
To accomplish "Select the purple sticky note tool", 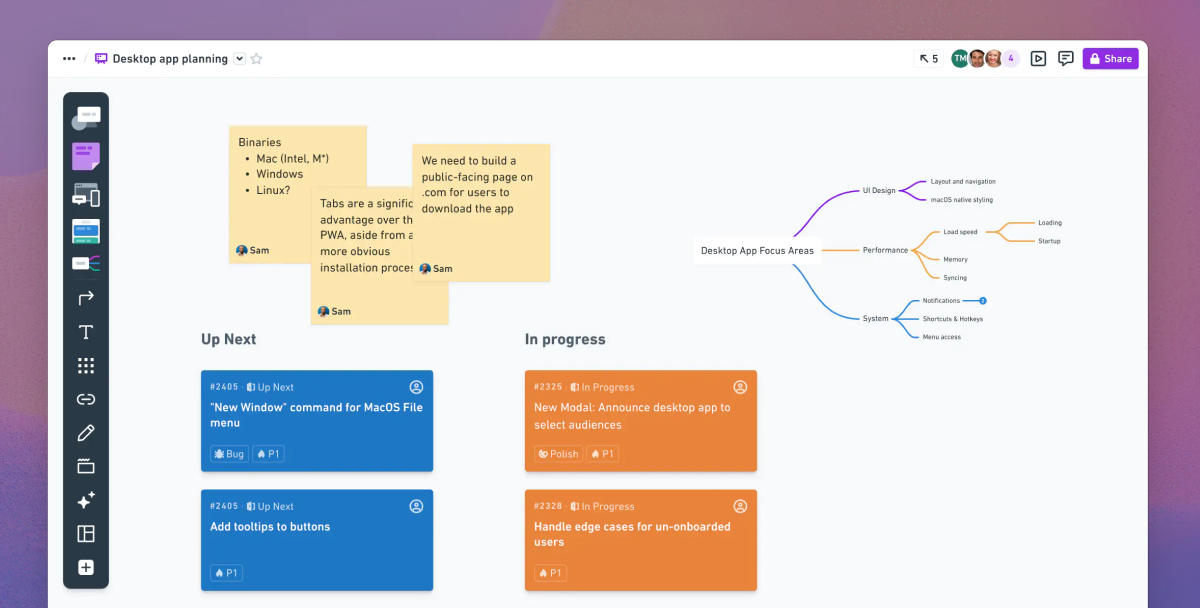I will (x=86, y=157).
